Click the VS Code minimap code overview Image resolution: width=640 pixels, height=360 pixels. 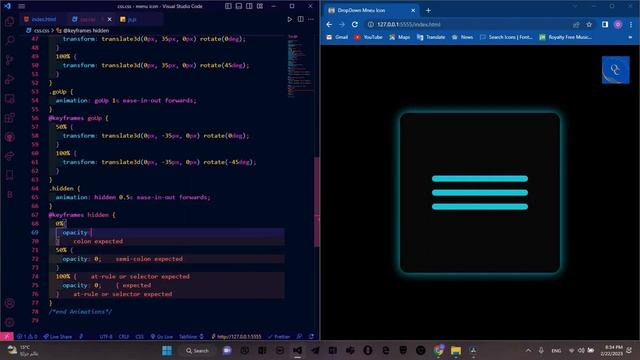[x=300, y=65]
